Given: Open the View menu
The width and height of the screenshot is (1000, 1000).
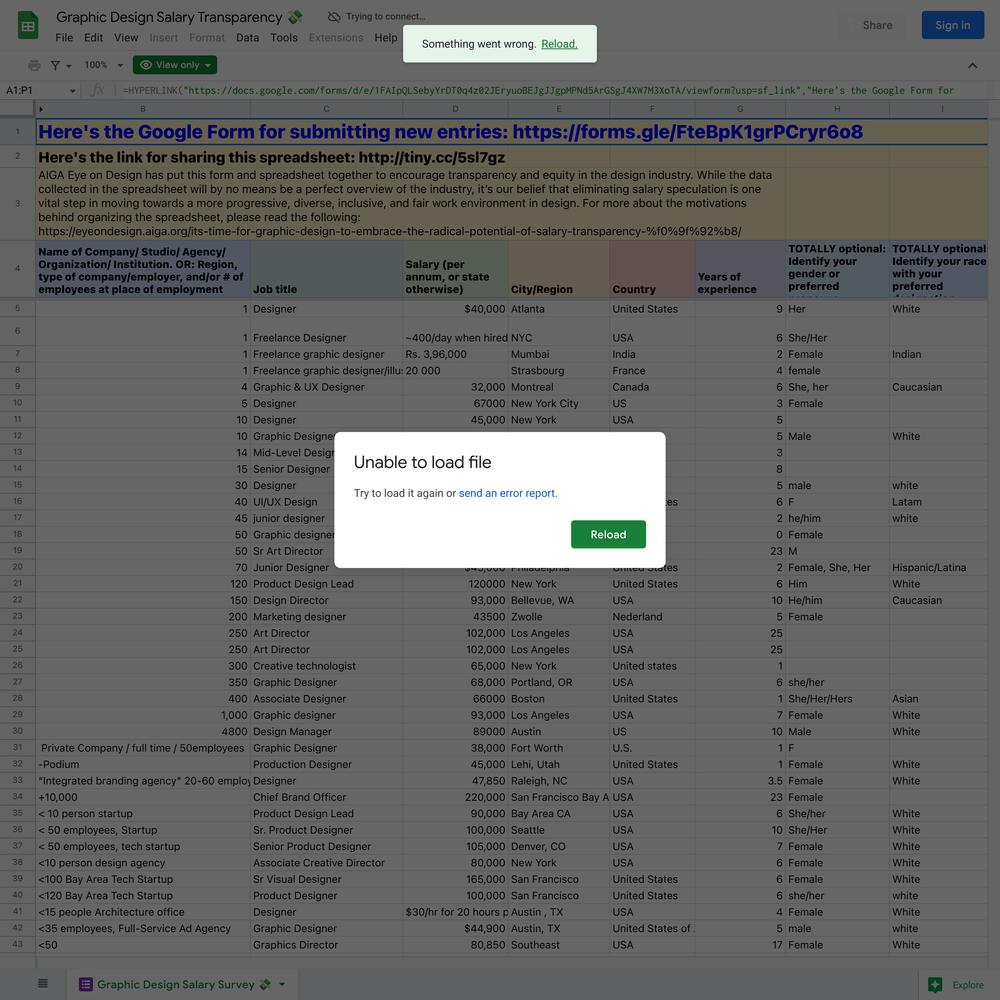Looking at the screenshot, I should point(126,38).
